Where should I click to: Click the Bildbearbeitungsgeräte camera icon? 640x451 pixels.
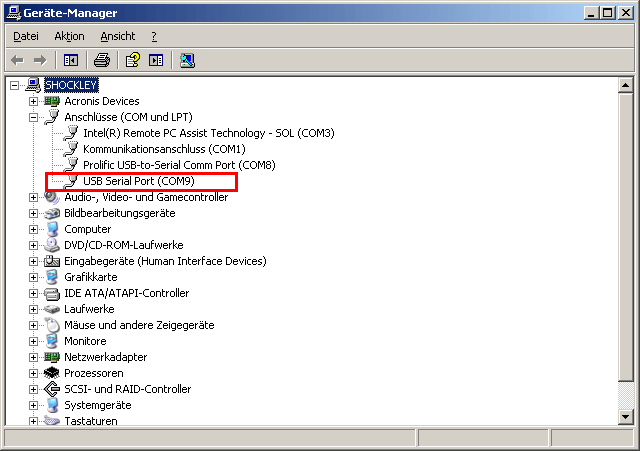[52, 213]
